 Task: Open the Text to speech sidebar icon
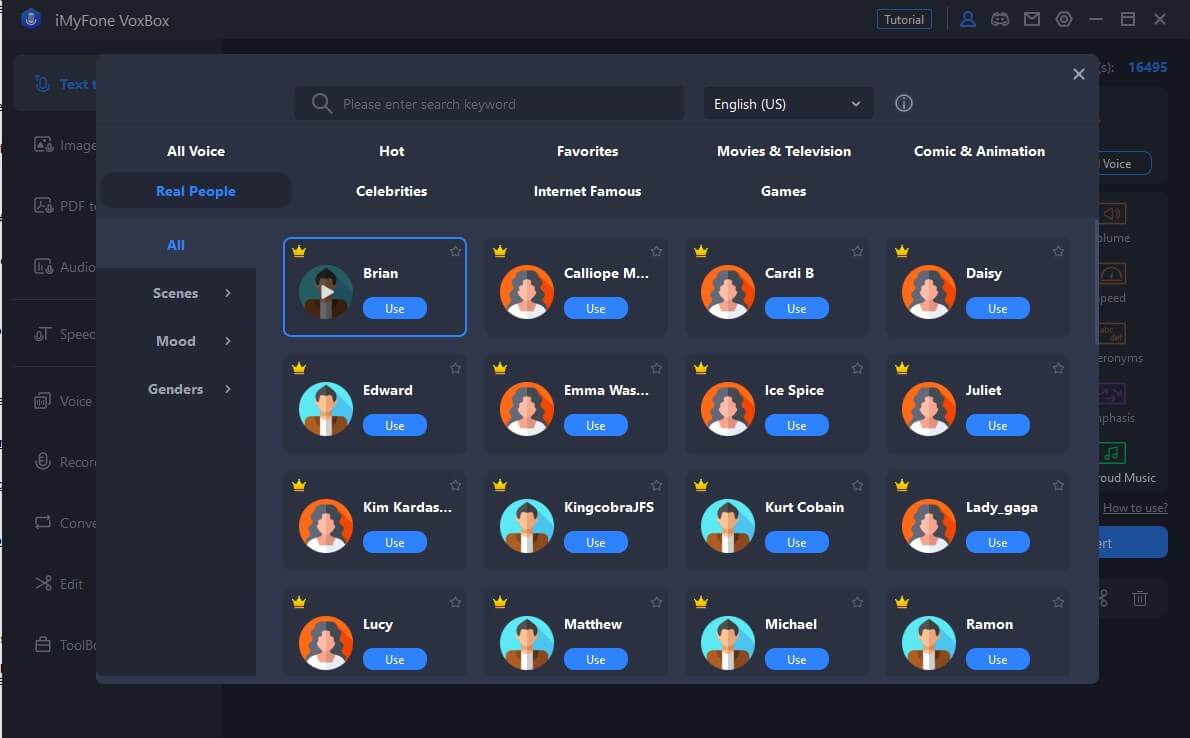(x=43, y=84)
